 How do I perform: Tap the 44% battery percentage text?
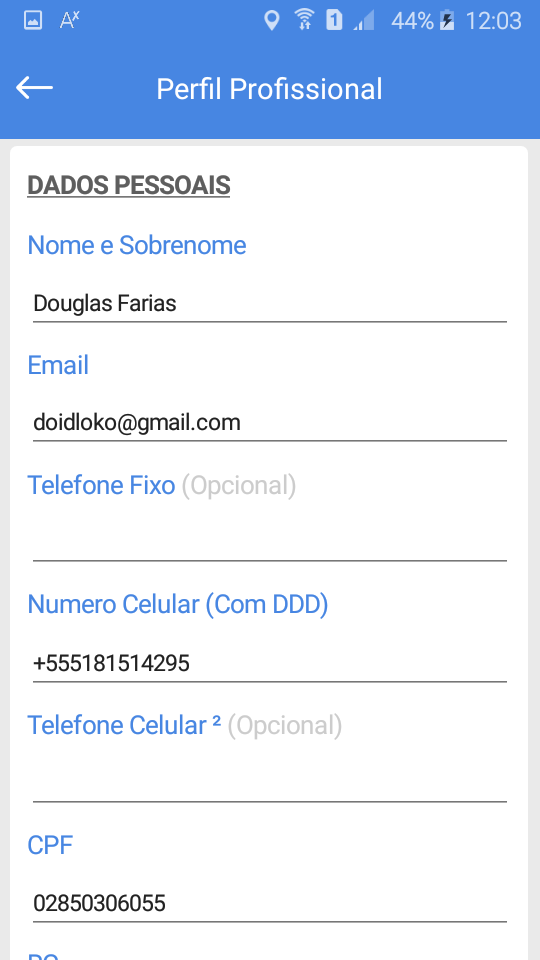(x=412, y=21)
